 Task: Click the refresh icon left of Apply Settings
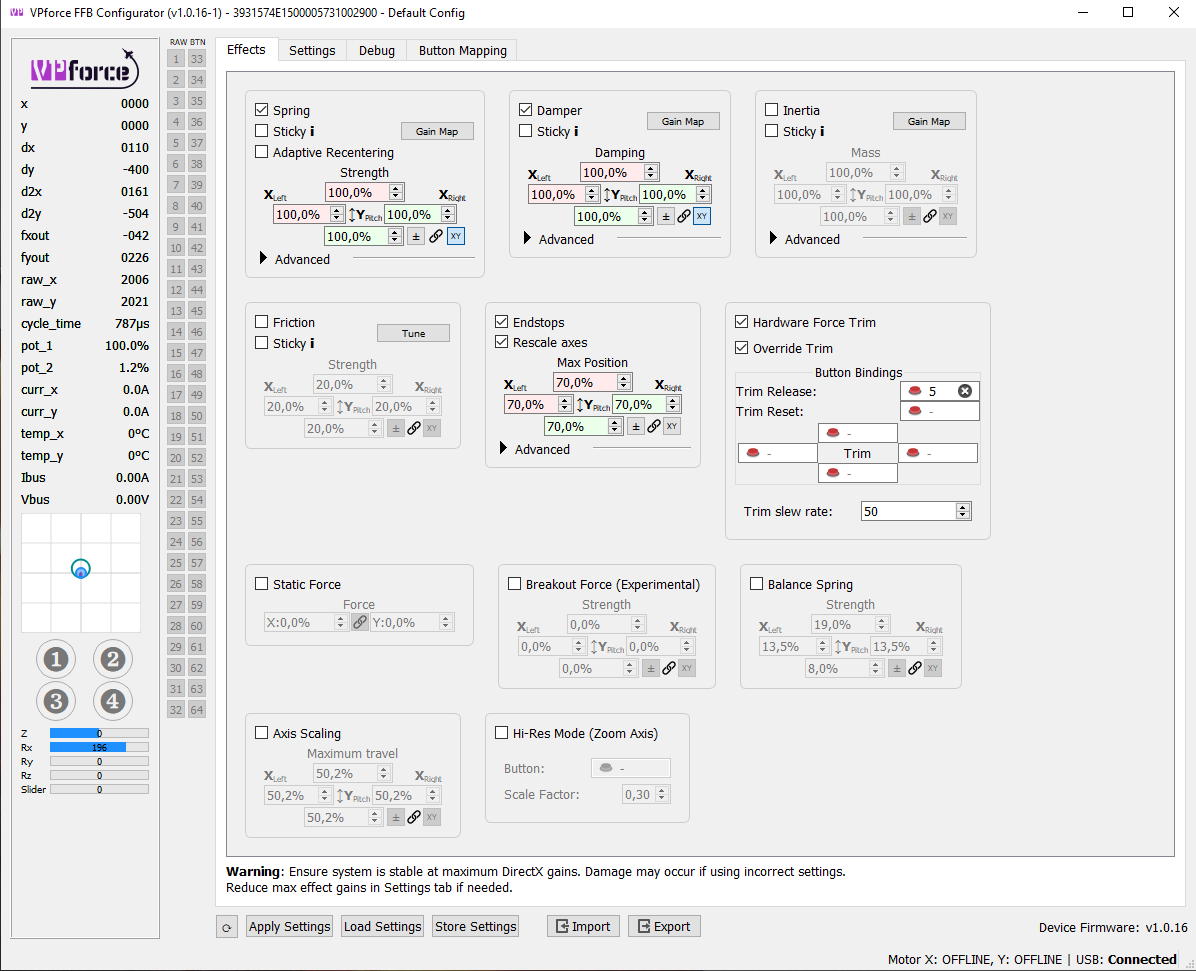point(227,928)
